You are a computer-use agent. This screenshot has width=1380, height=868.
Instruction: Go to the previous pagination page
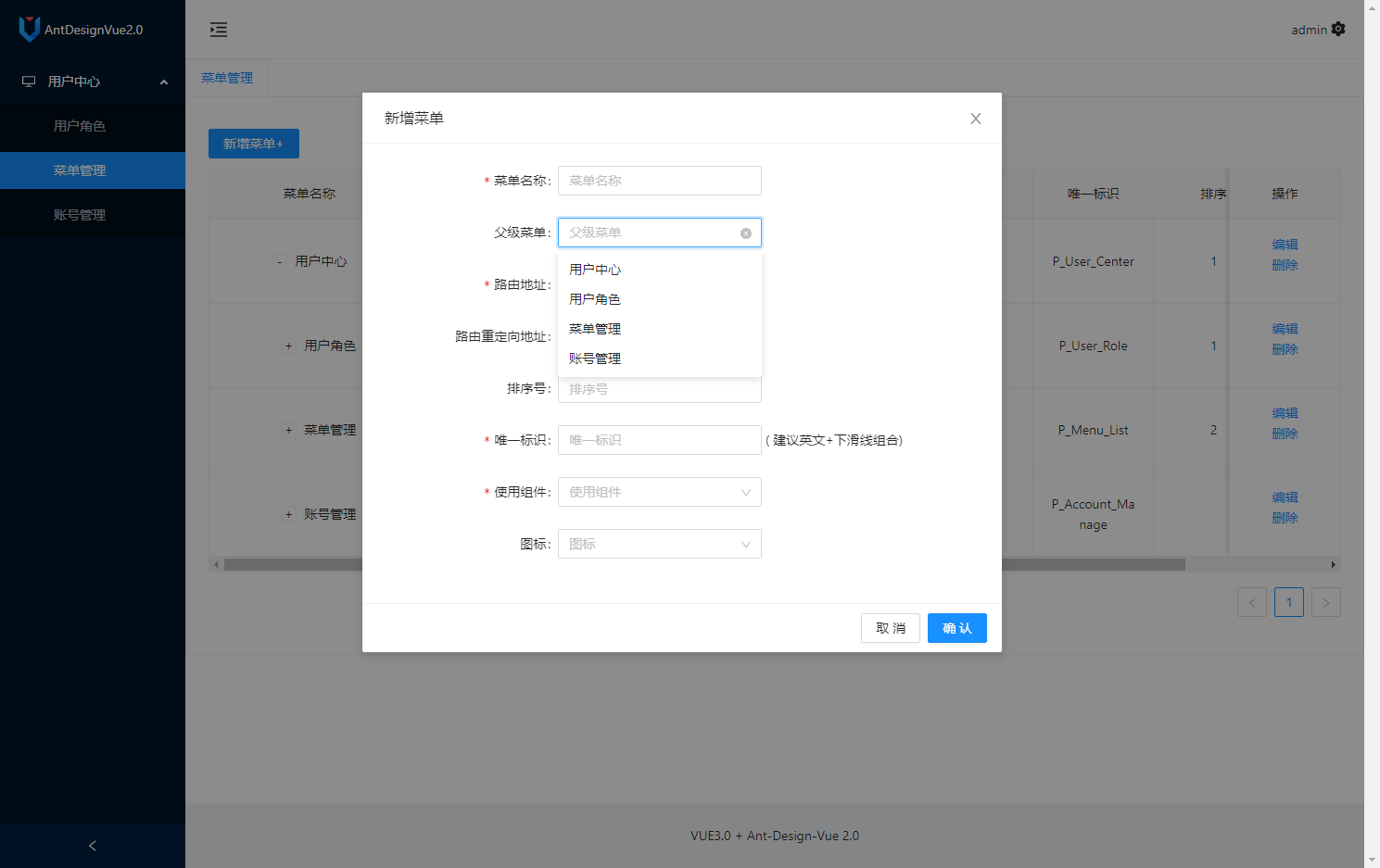(1252, 602)
